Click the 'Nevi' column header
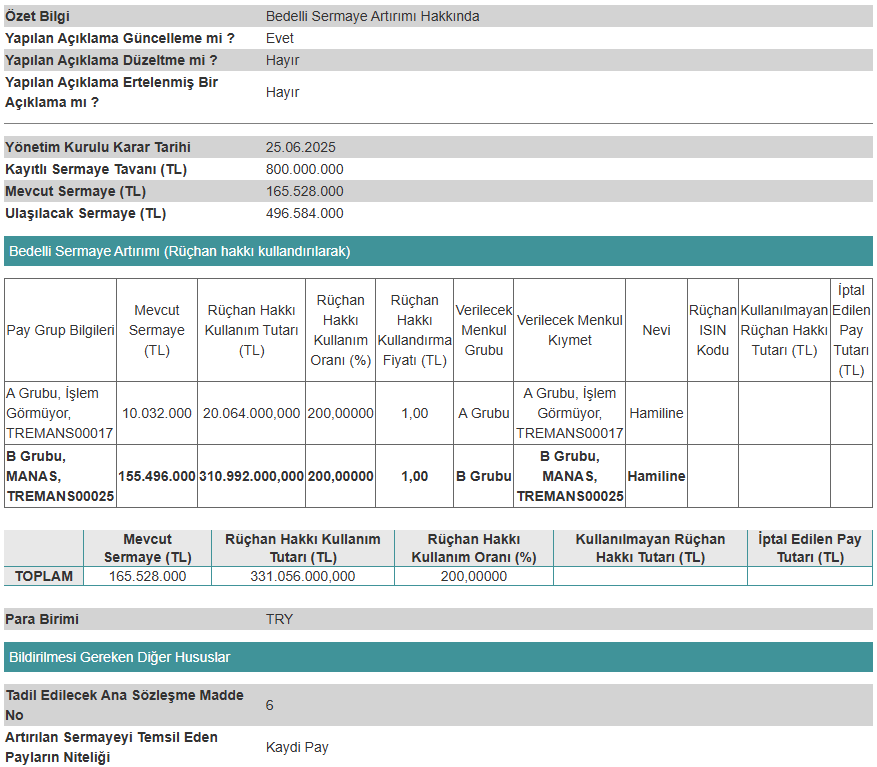Viewport: 877px width, 767px height. pyautogui.click(x=656, y=330)
